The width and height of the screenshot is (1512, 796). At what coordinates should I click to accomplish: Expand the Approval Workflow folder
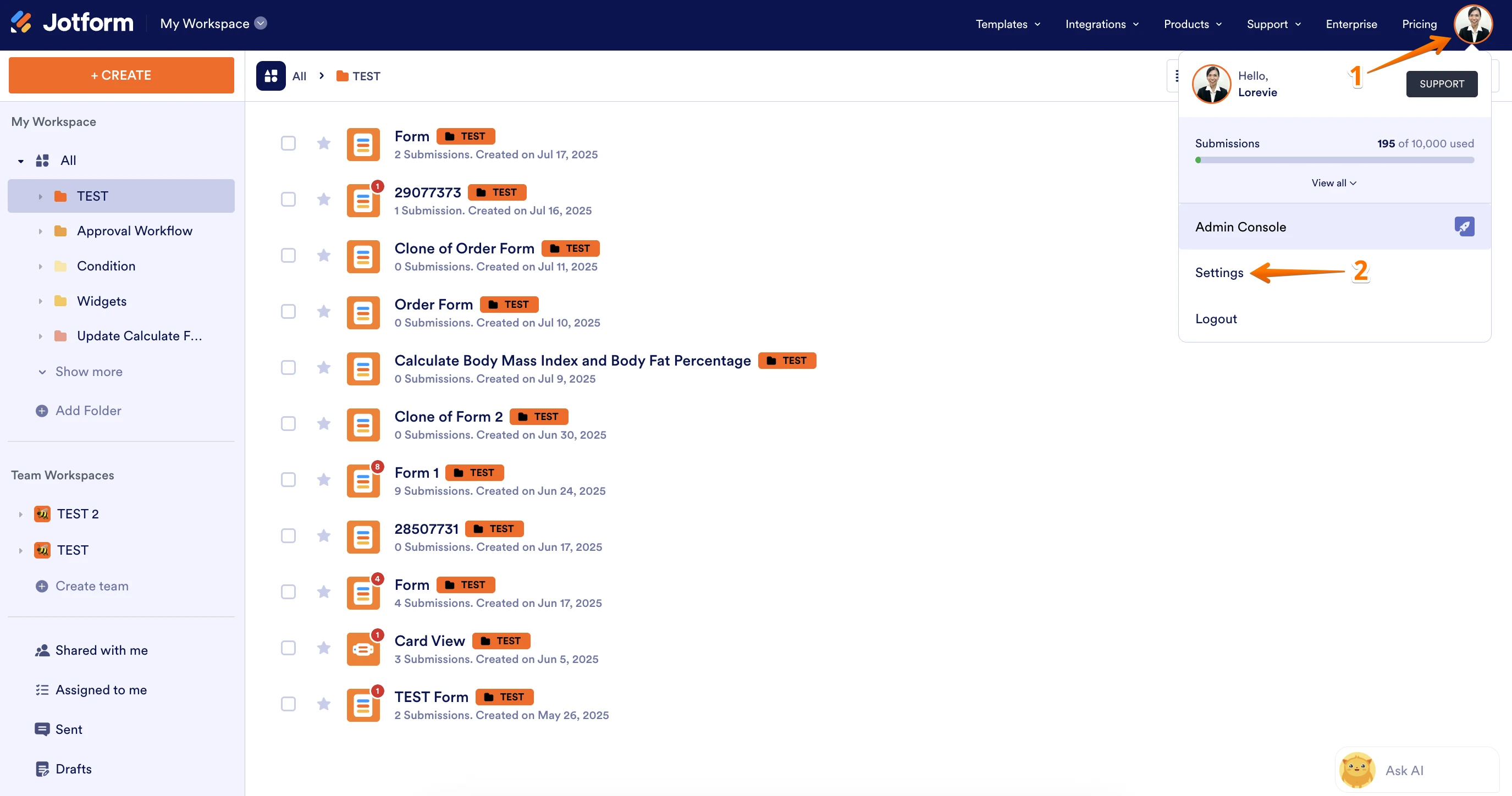41,231
